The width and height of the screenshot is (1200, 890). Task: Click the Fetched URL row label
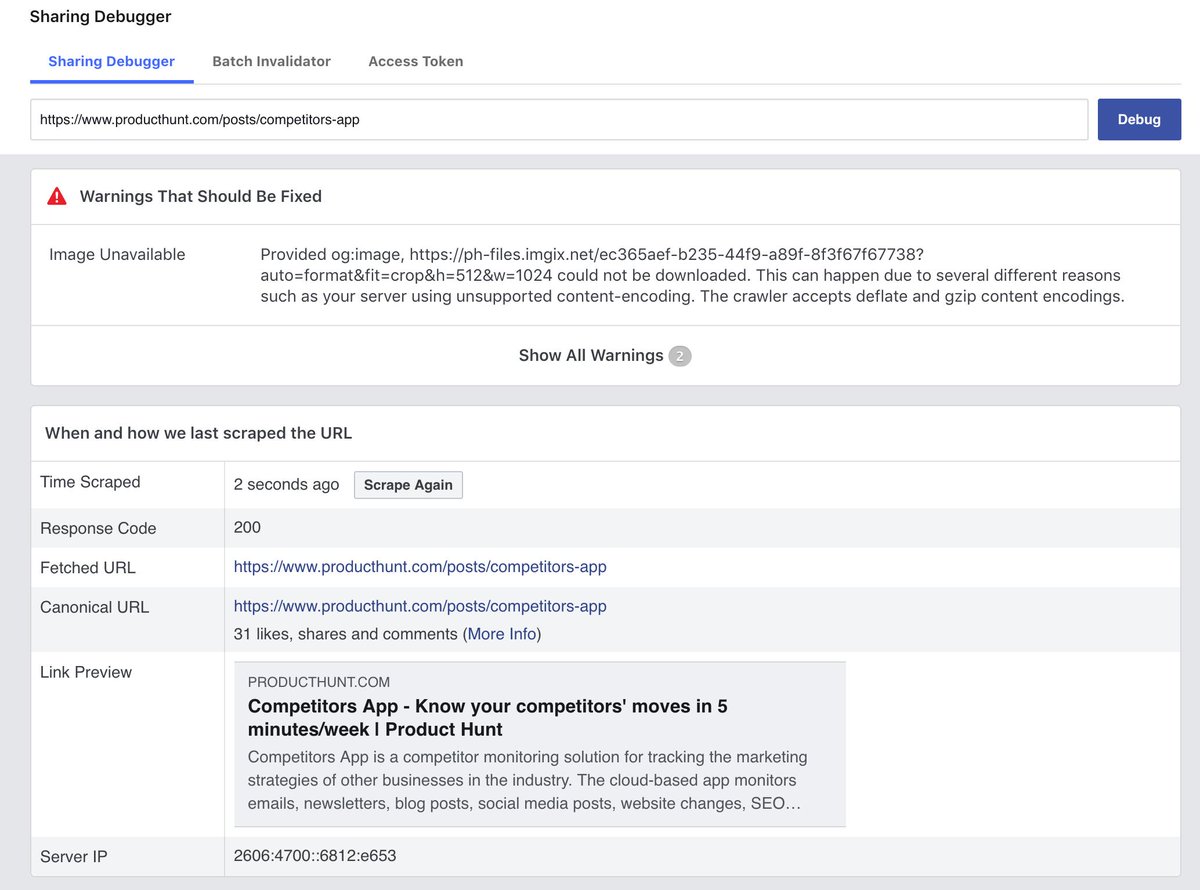coord(88,568)
